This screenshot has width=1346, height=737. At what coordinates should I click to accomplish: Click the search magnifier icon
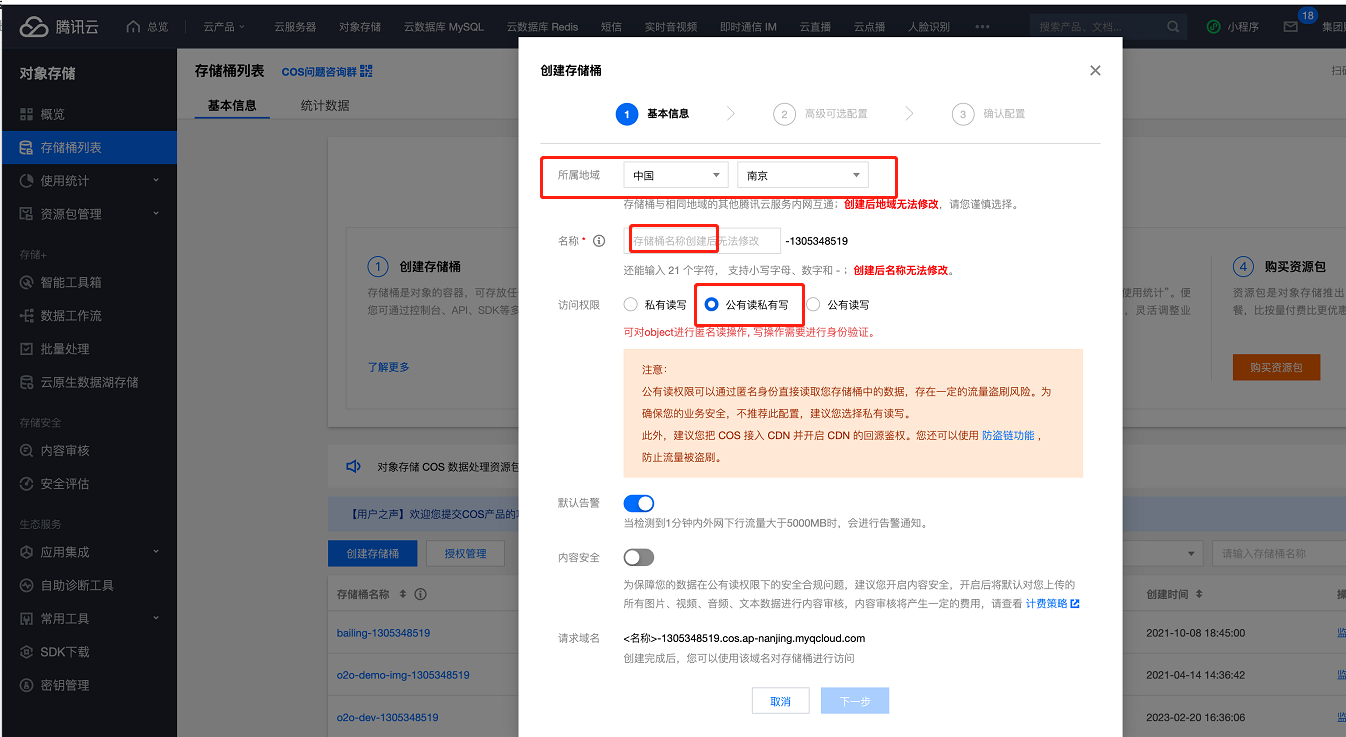[x=1173, y=27]
